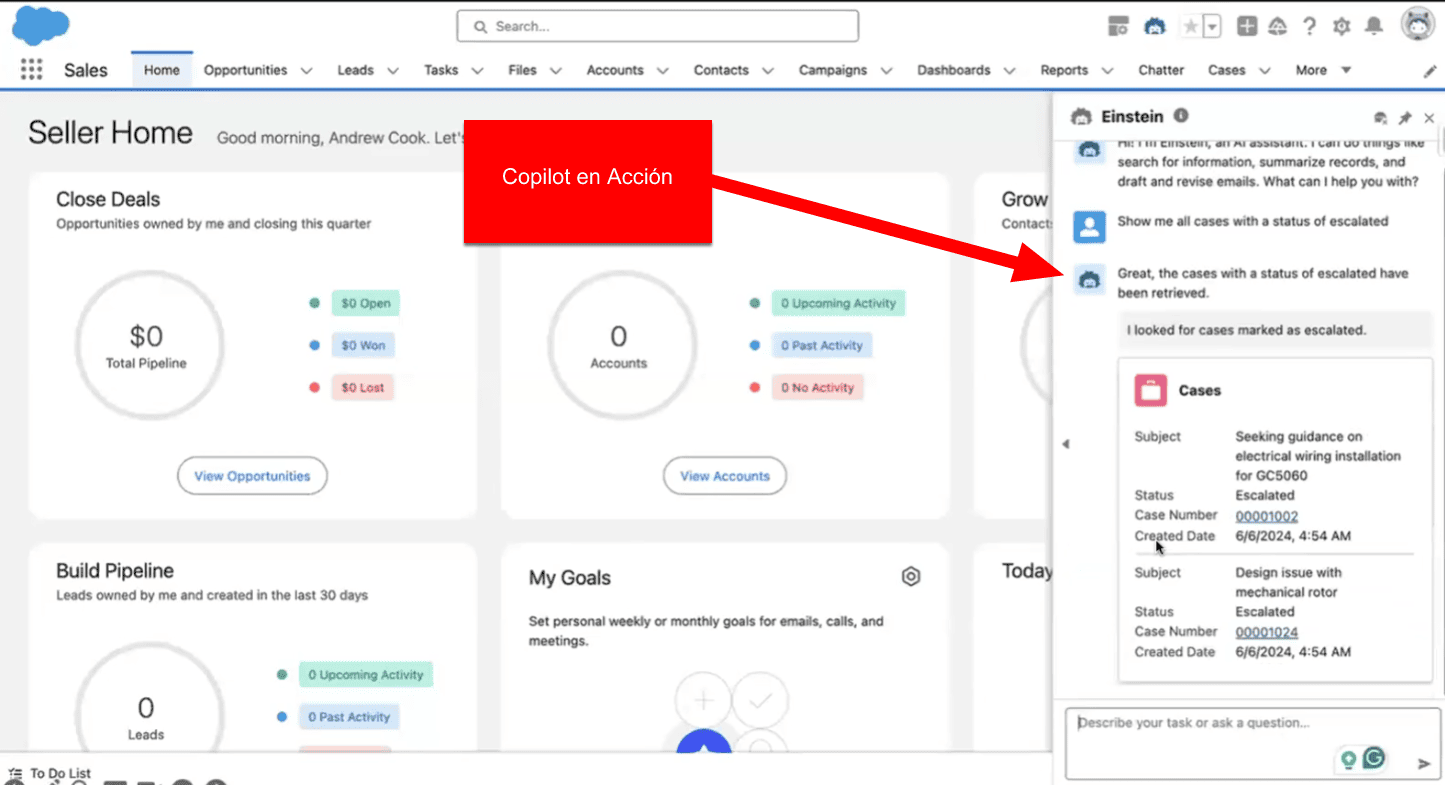
Task: Expand the Files tab chevron
Action: click(555, 71)
